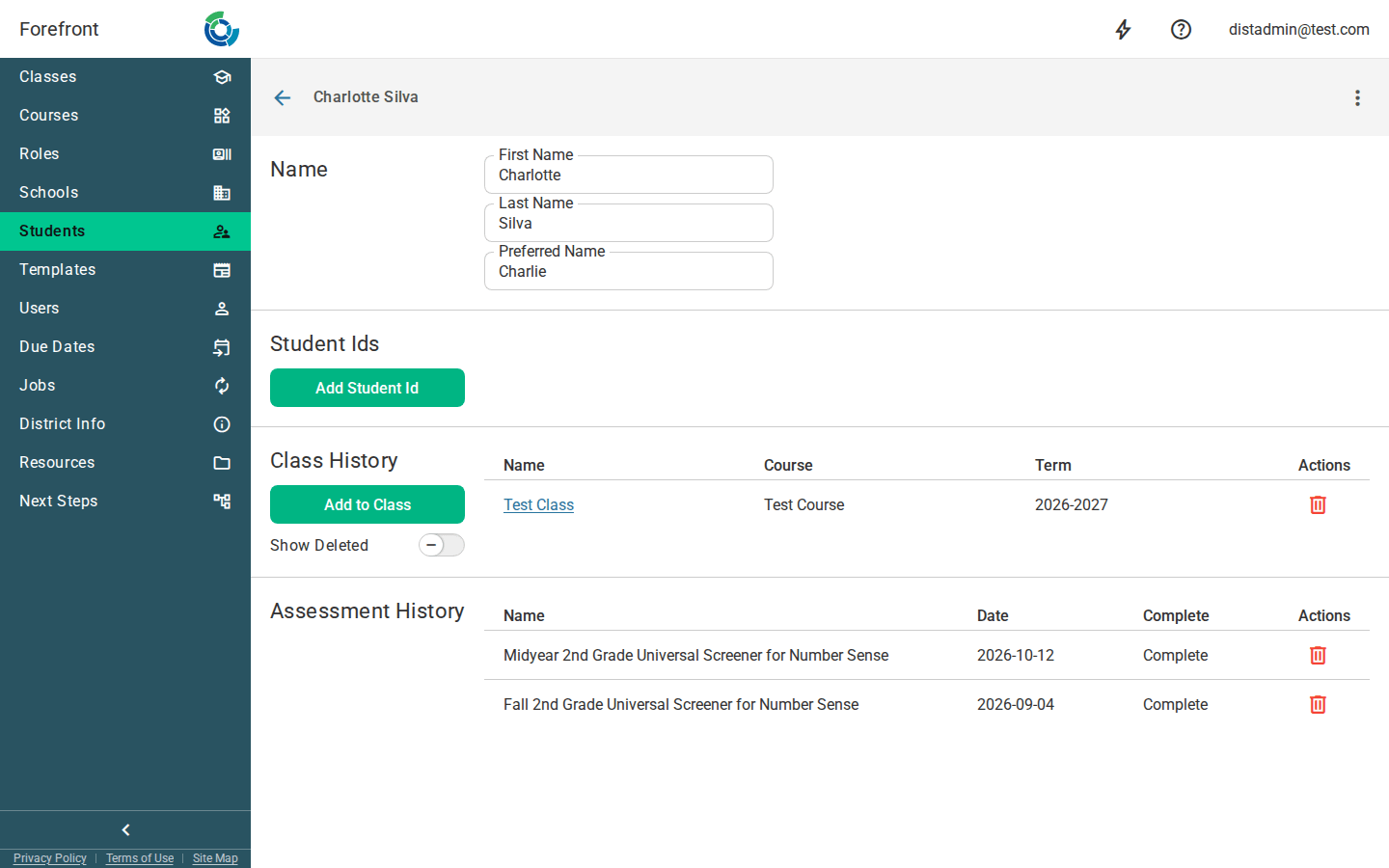1389x868 pixels.
Task: Click the Templates layout icon
Action: point(222,270)
